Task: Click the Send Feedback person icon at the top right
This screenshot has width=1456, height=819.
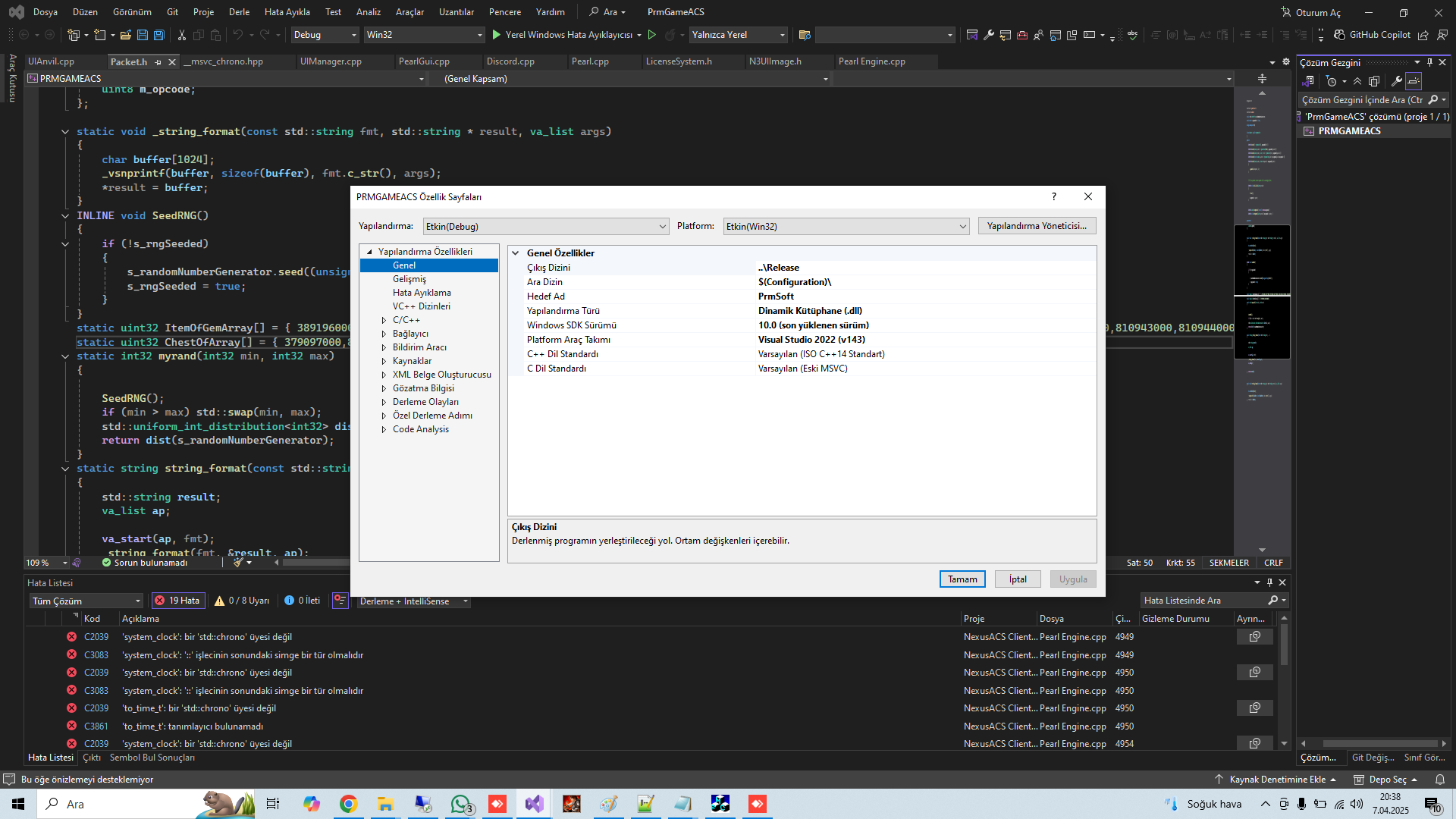Action: [1442, 35]
